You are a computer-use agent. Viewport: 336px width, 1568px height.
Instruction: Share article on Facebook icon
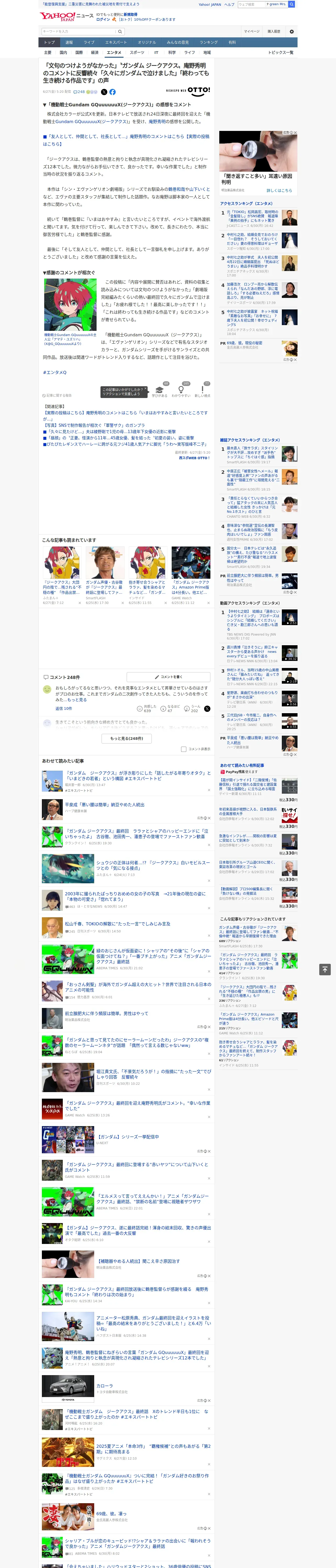[112, 92]
